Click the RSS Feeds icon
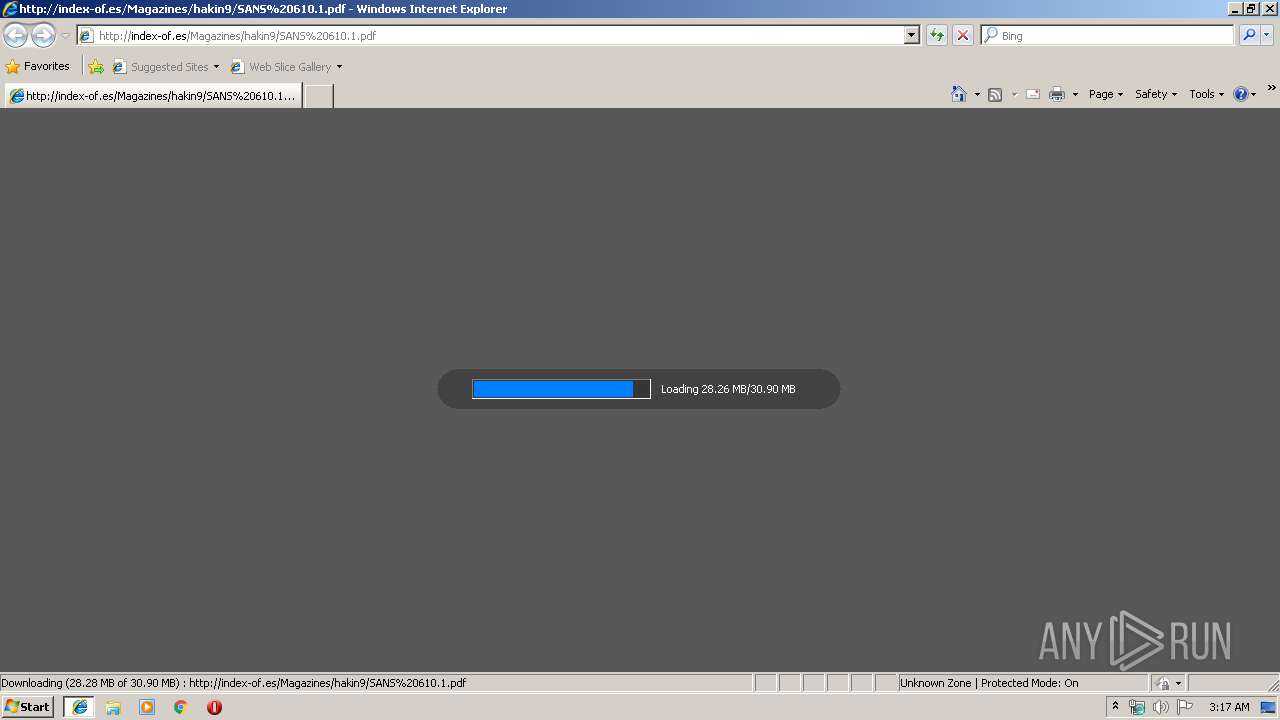This screenshot has height=720, width=1280. 995,94
